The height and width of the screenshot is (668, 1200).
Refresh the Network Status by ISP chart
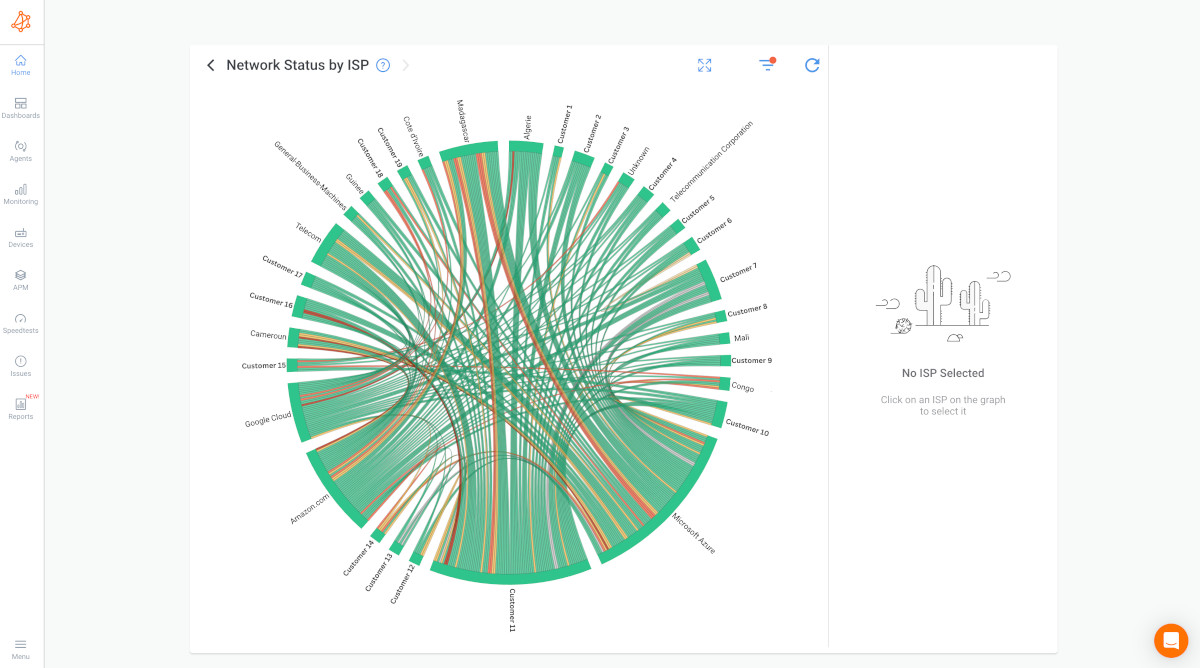812,64
